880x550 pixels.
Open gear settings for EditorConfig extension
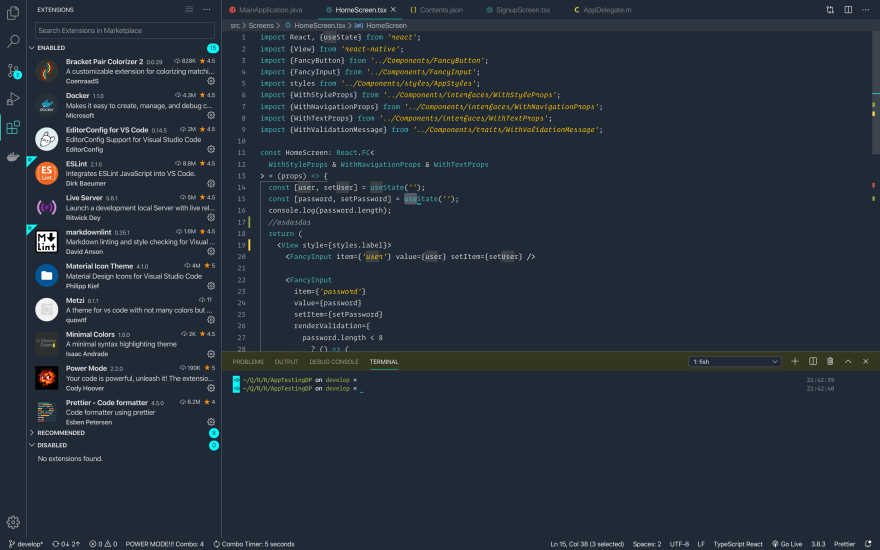(211, 149)
